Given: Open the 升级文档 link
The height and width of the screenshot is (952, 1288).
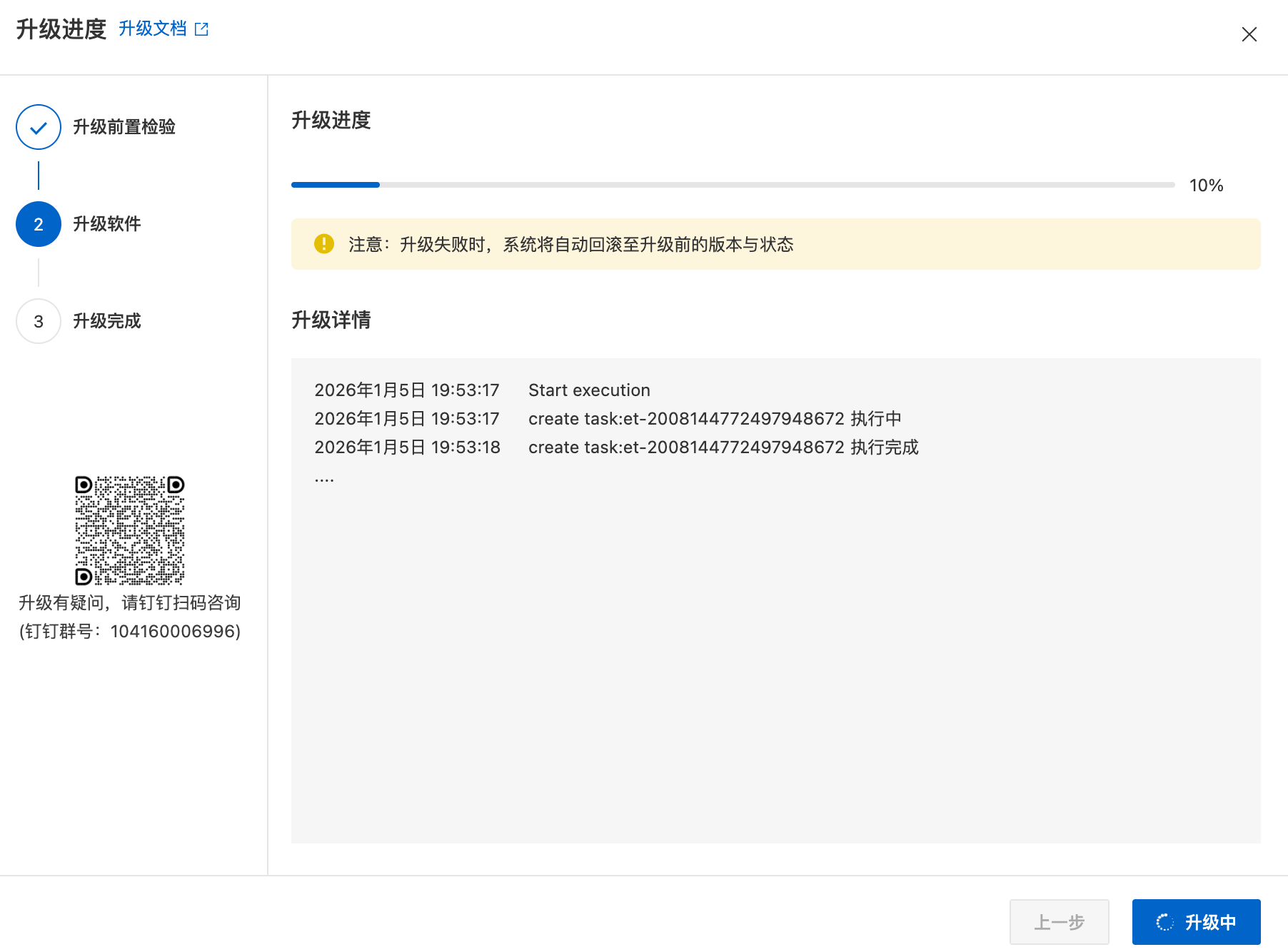Looking at the screenshot, I should 152,29.
